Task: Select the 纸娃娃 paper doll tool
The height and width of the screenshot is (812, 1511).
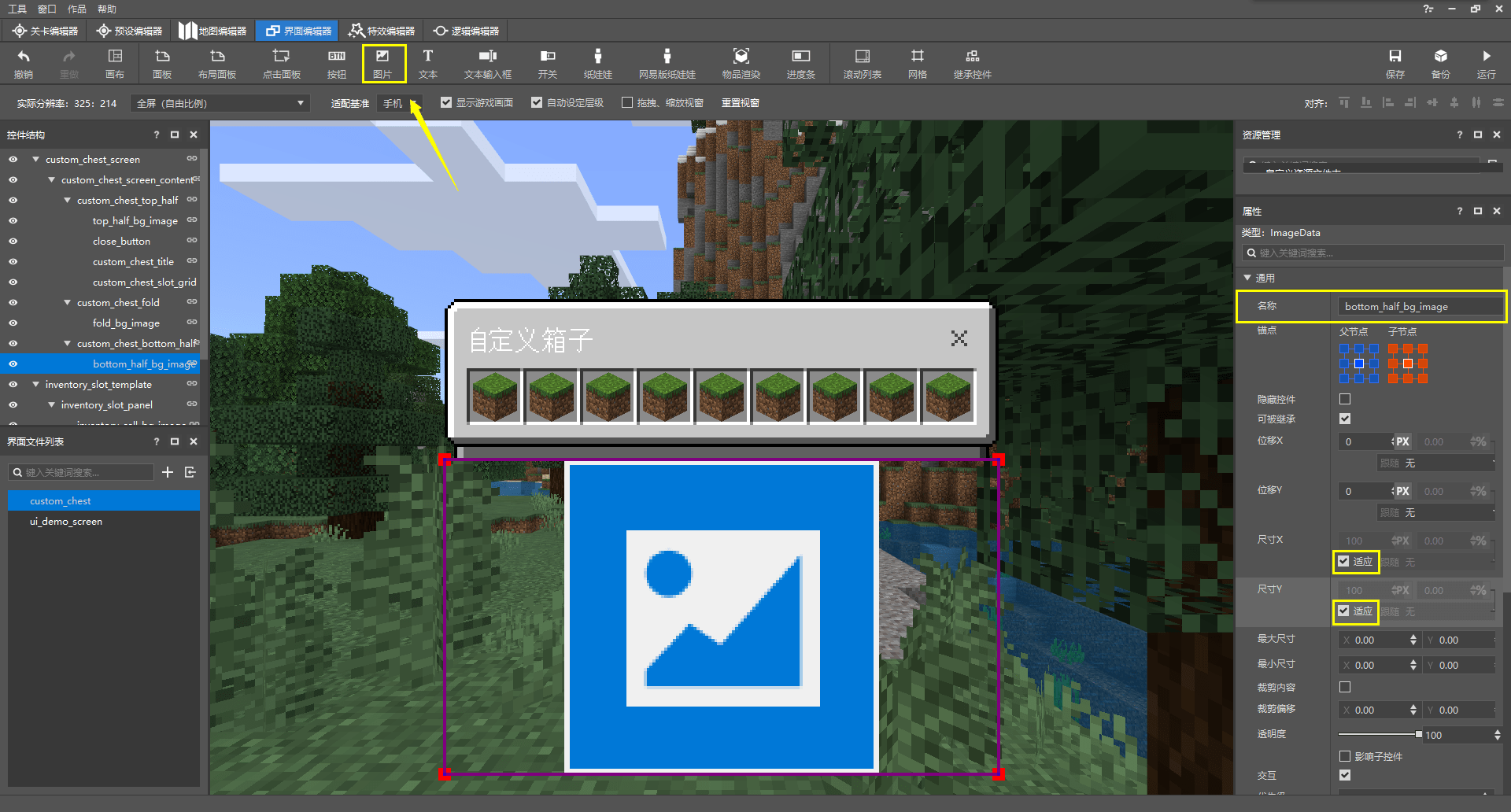Action: 598,64
